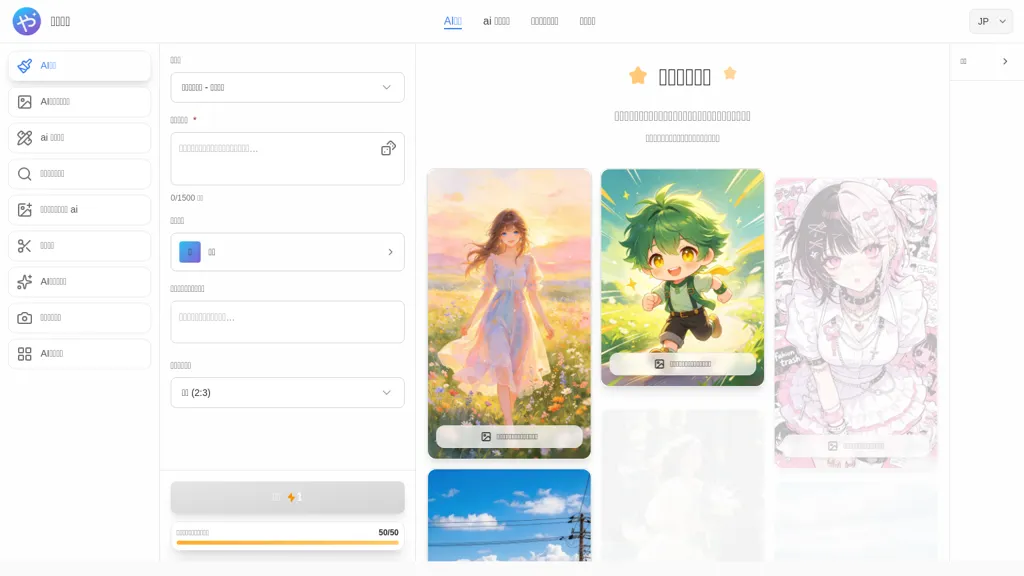Open the JP language dropdown
The width and height of the screenshot is (1024, 576).
[x=991, y=22]
